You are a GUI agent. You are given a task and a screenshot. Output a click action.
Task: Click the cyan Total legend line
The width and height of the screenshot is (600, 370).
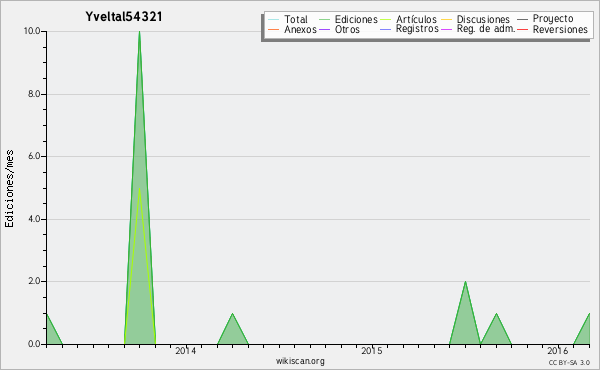click(x=274, y=19)
